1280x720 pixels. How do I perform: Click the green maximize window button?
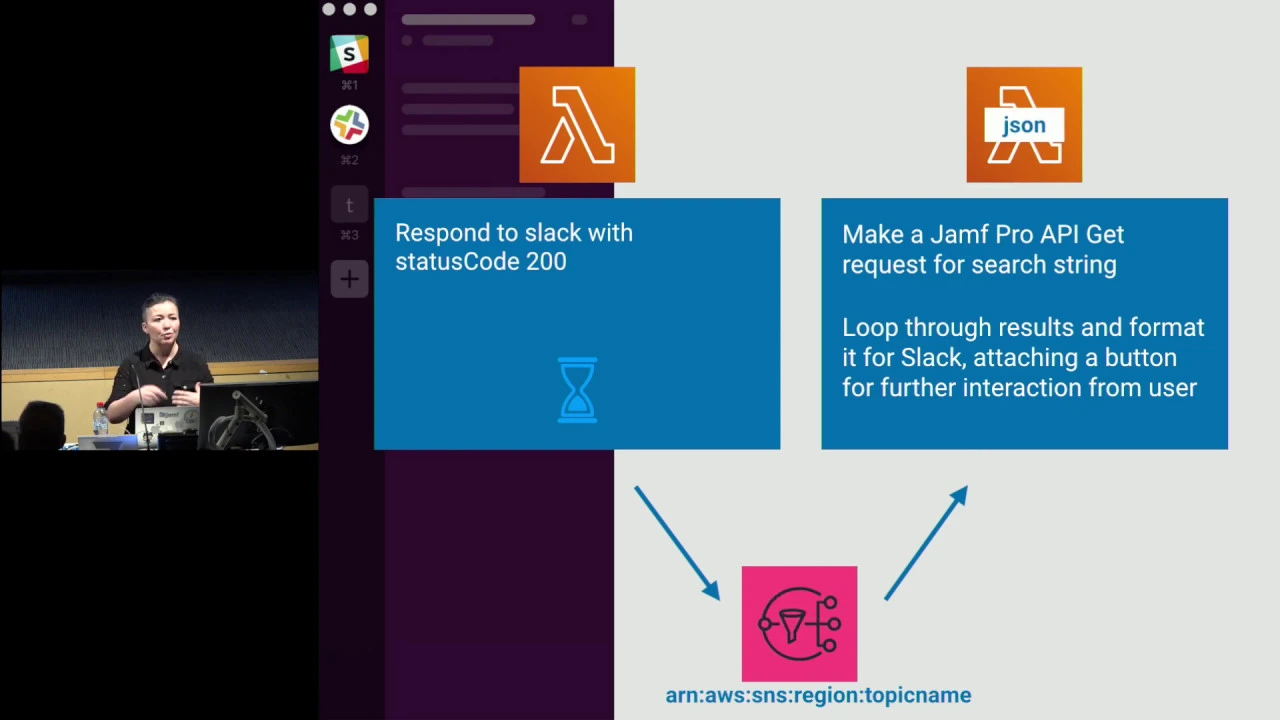click(370, 9)
